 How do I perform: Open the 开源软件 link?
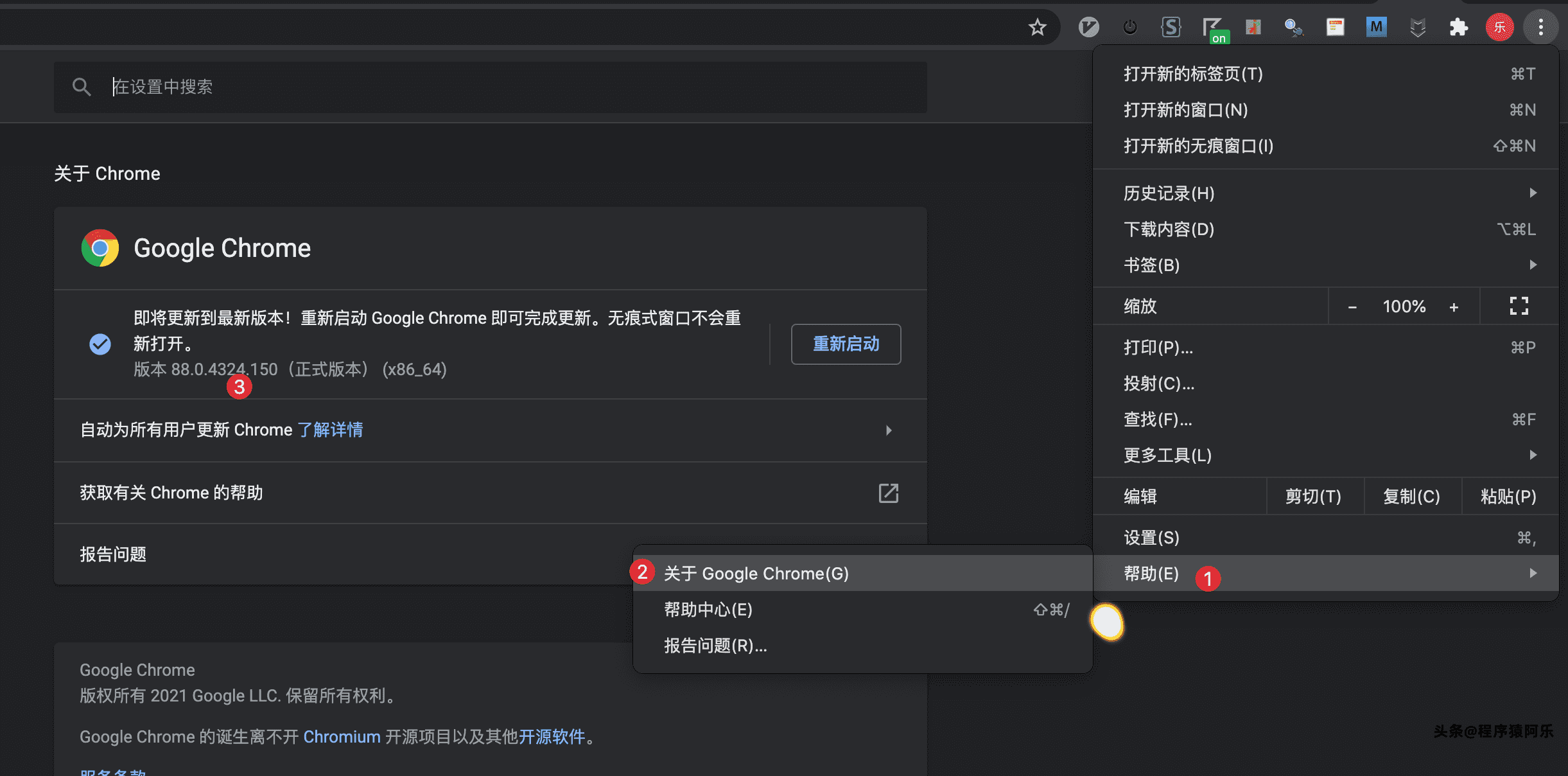(x=552, y=737)
